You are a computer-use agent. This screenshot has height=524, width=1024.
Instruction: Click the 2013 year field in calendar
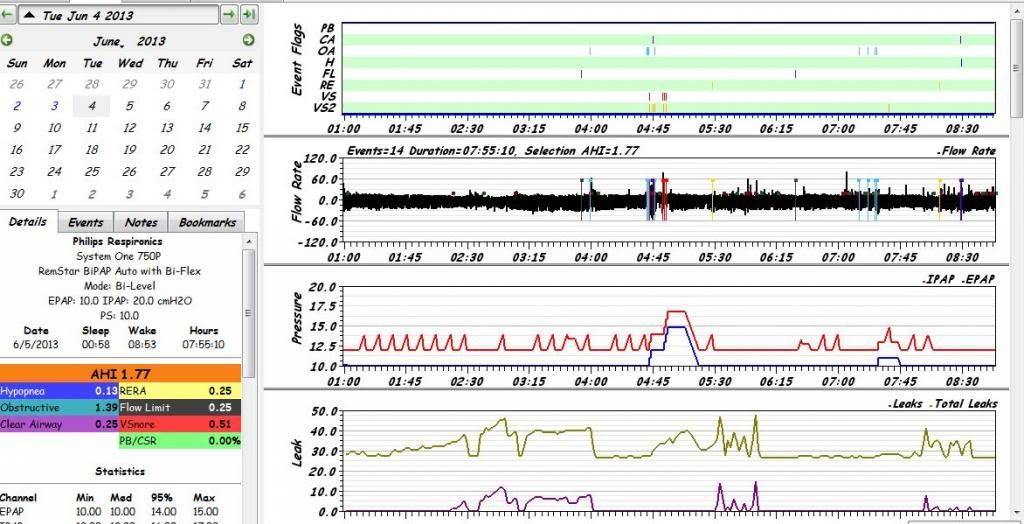point(151,41)
